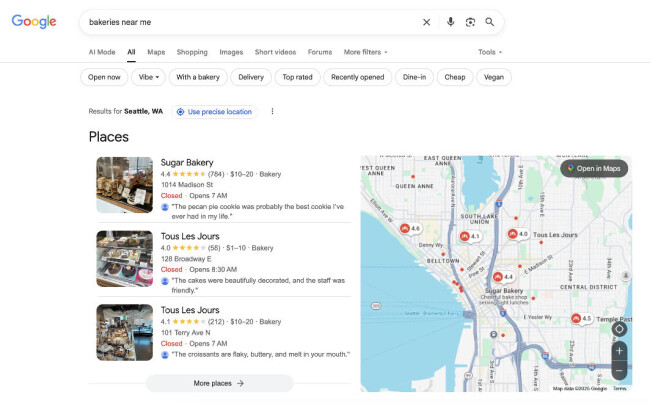Viewport: 650px width, 403px height.
Task: Click Use precise location button
Action: click(214, 112)
